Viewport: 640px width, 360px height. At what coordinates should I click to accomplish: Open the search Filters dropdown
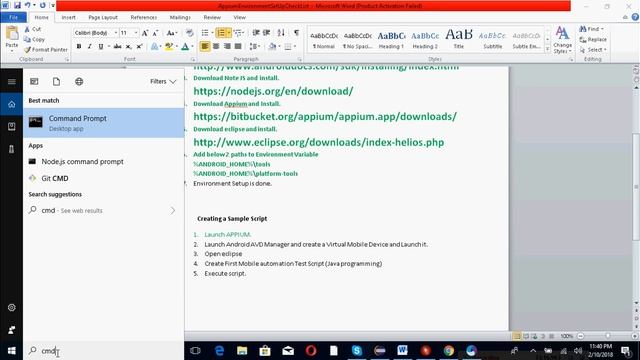click(x=163, y=81)
